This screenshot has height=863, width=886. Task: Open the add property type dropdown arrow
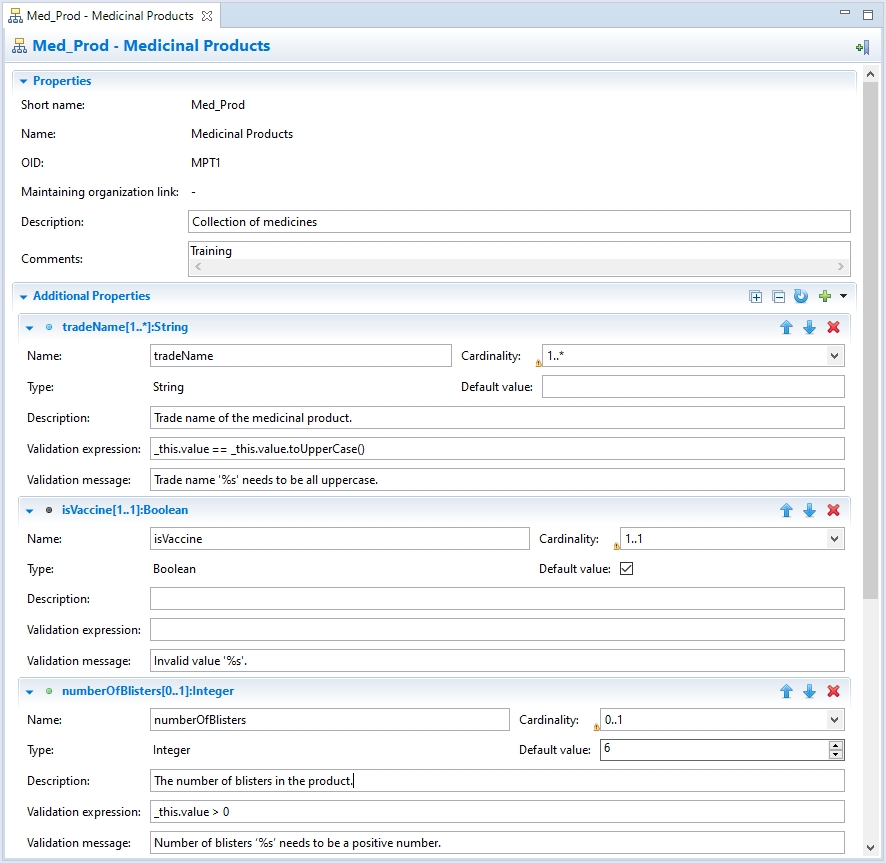click(843, 297)
